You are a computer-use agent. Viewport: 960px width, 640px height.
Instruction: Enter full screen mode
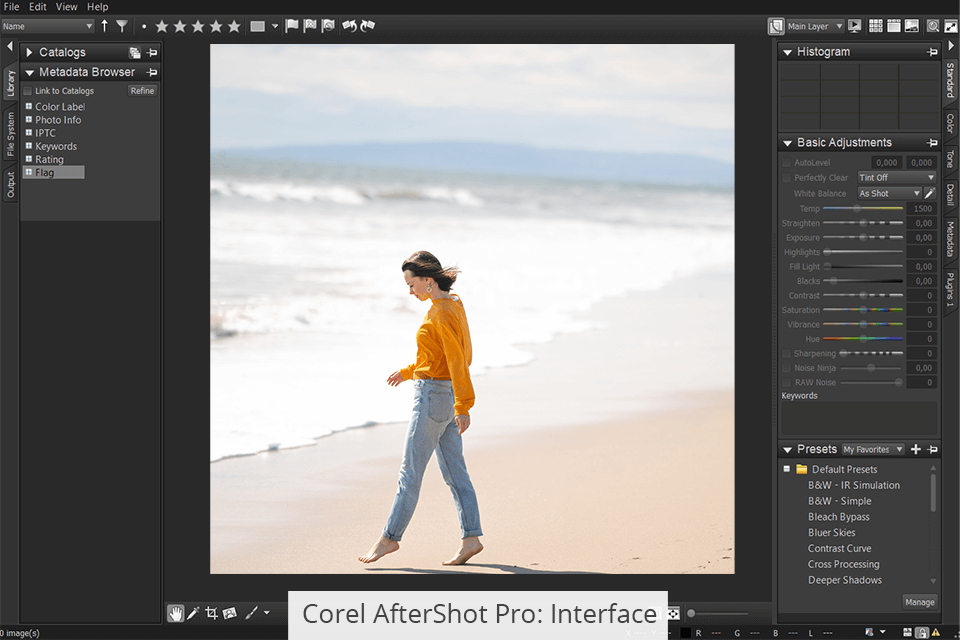coord(951,26)
